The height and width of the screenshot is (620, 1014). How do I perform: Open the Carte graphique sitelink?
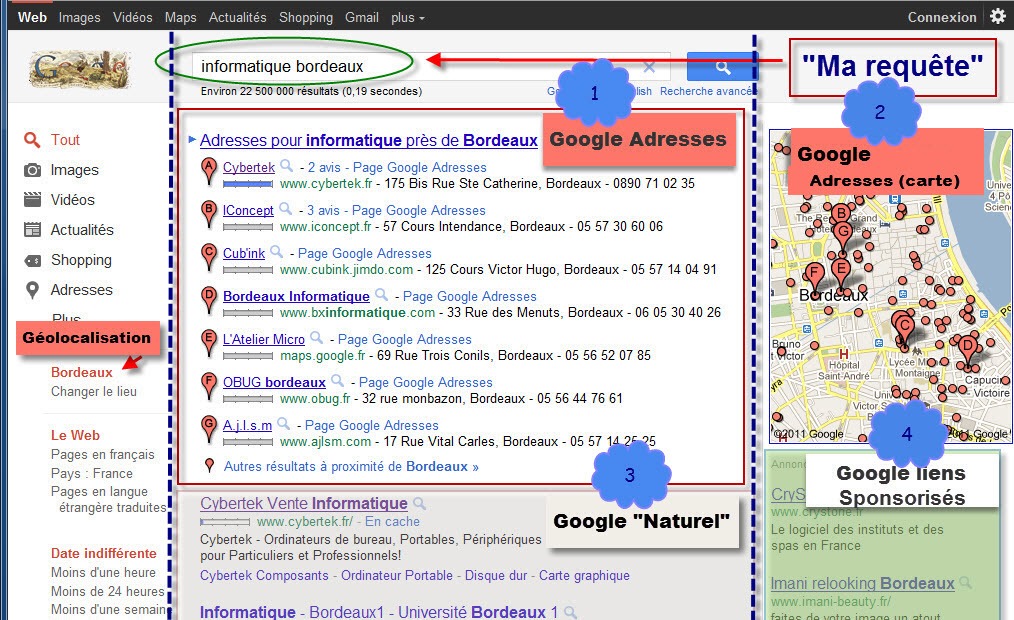585,575
